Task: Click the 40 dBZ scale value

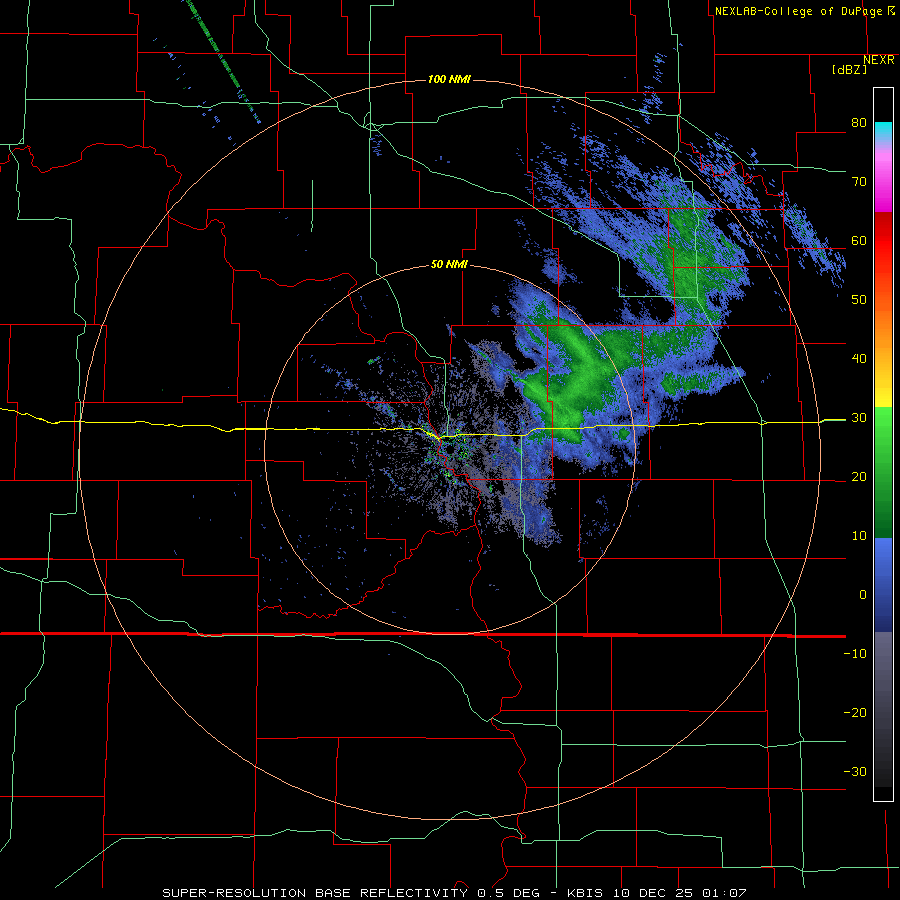Action: coord(859,359)
